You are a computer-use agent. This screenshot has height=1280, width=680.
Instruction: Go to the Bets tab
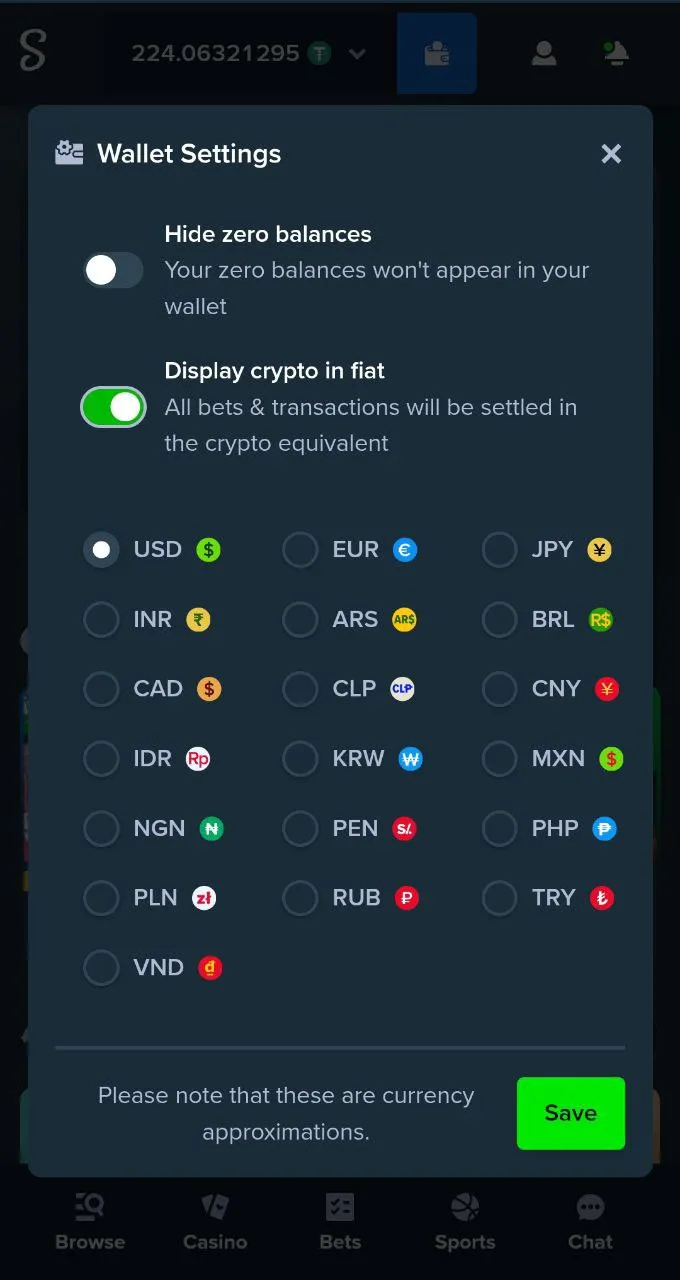pos(340,1222)
